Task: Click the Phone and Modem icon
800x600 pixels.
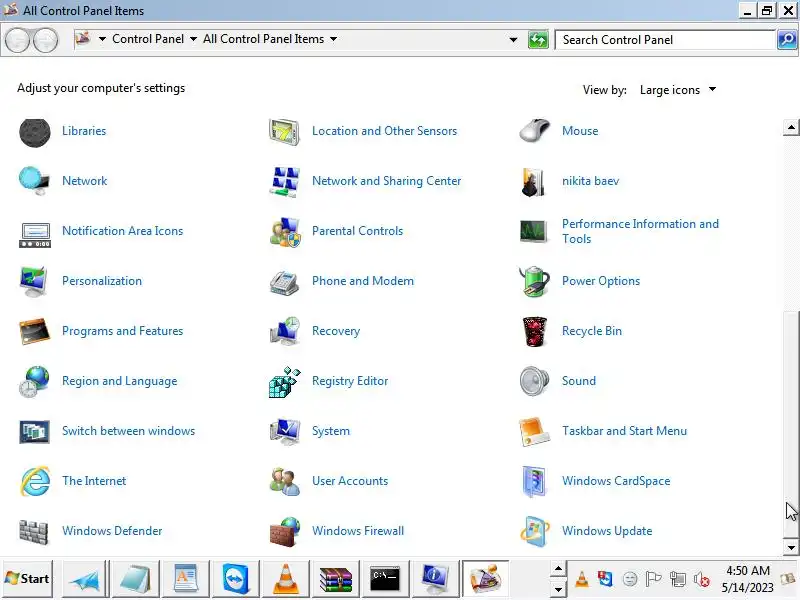Action: click(x=284, y=282)
